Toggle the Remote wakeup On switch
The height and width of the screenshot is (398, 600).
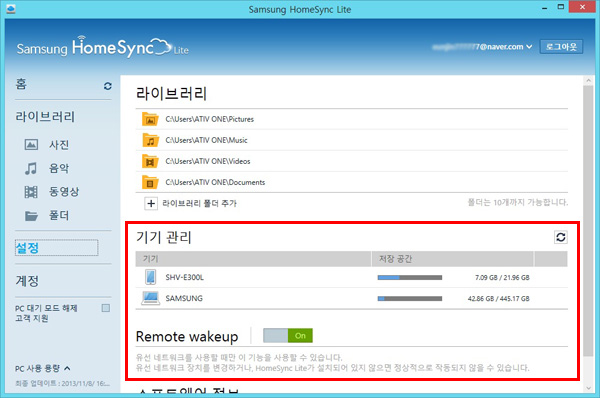click(288, 336)
